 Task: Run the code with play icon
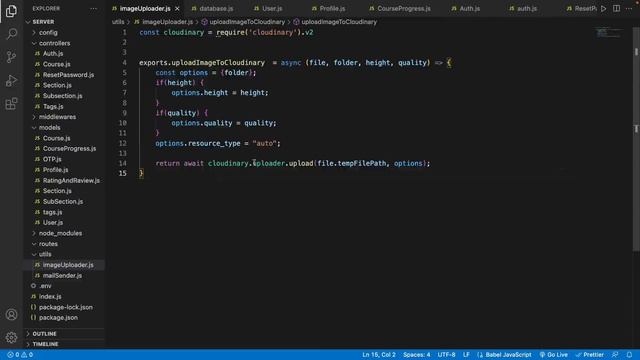603,9
